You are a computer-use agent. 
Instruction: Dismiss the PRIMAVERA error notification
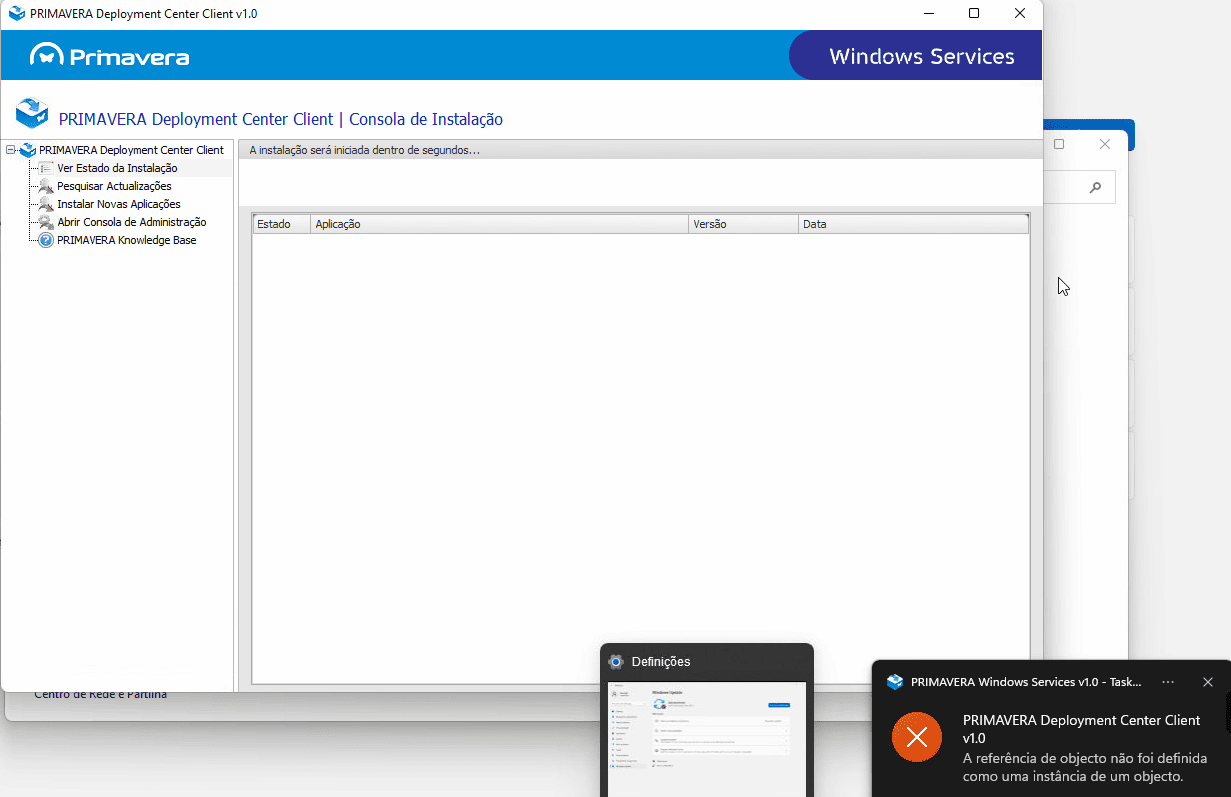click(1207, 682)
